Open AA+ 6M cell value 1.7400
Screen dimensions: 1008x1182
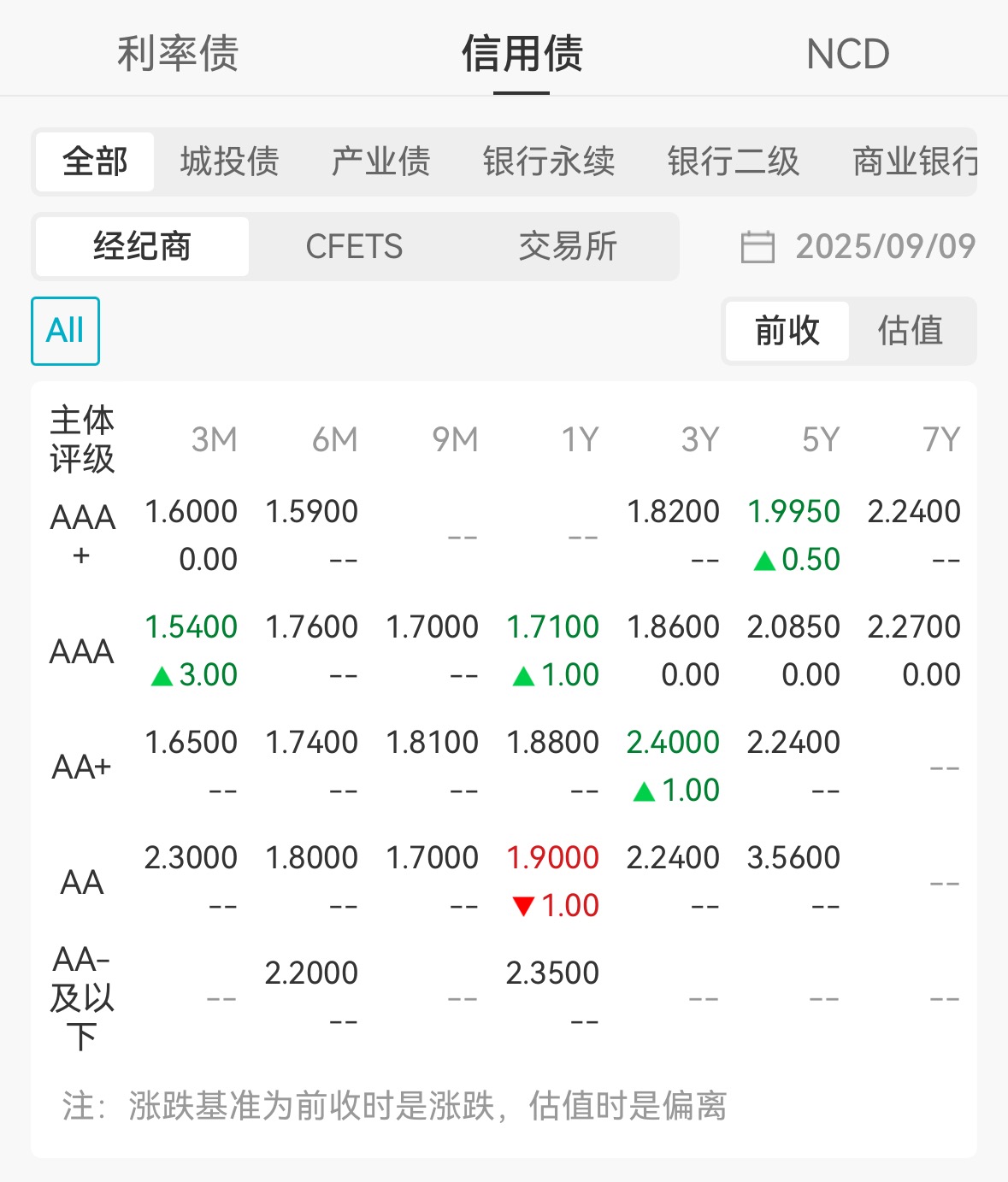(312, 743)
